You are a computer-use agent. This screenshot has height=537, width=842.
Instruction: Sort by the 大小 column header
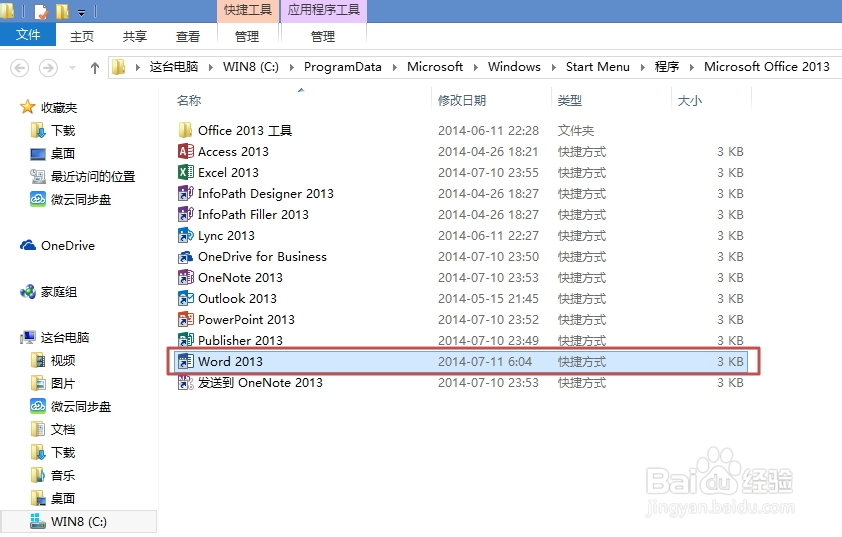coord(689,100)
